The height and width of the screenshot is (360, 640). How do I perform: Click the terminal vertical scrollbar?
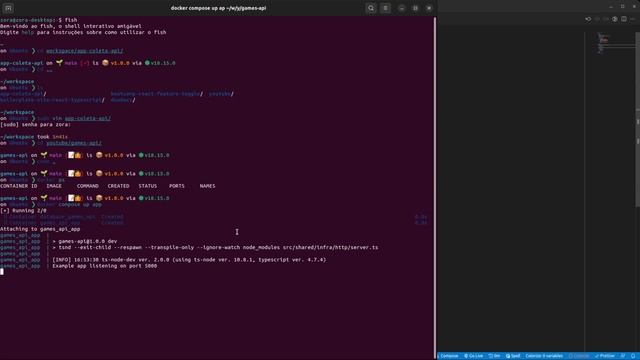435,188
